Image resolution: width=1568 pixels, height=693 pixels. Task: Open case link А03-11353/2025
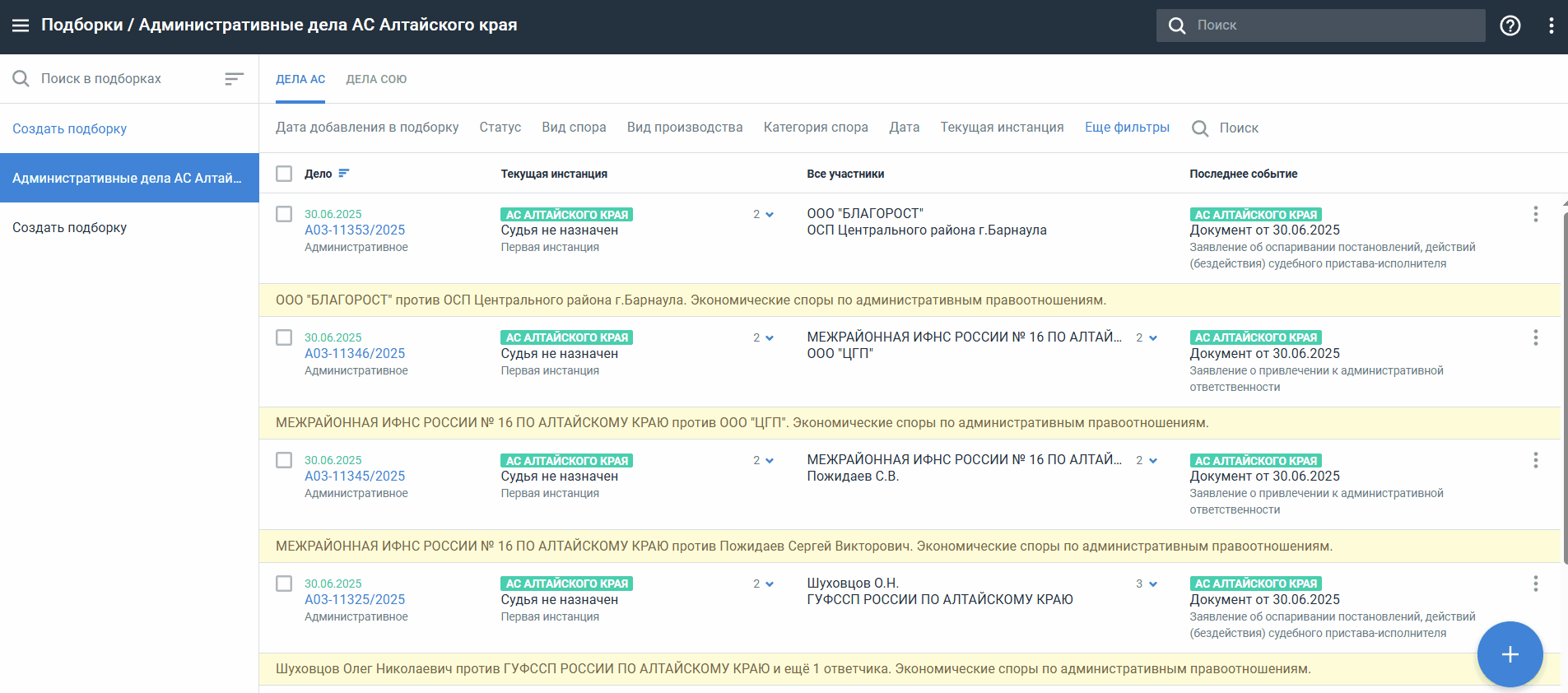coord(355,230)
